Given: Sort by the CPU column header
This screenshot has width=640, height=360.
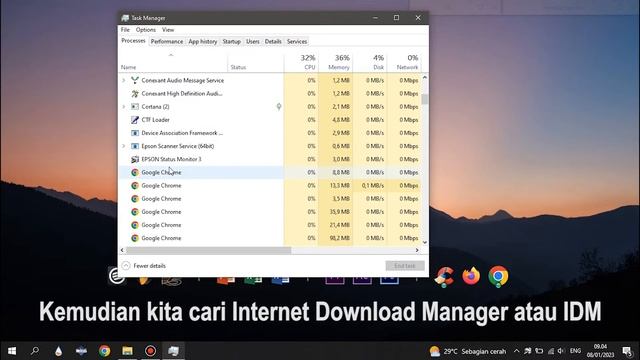Looking at the screenshot, I should pos(301,62).
